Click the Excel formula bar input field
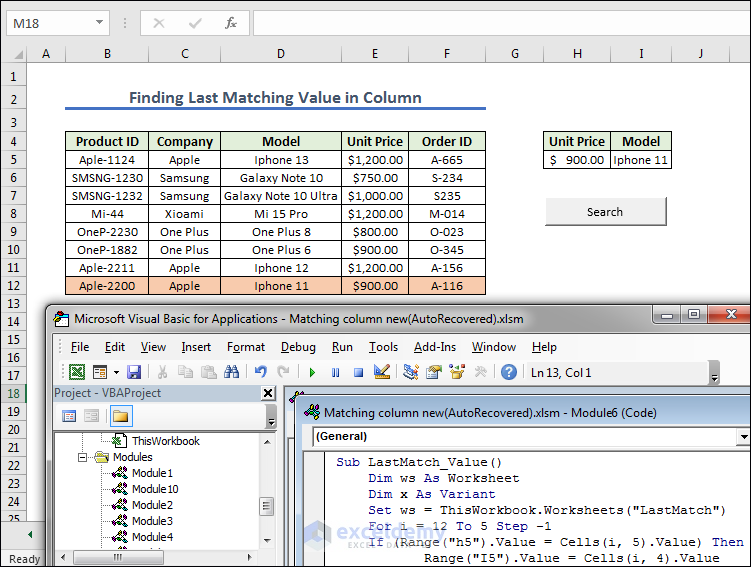751x567 pixels. [500, 22]
